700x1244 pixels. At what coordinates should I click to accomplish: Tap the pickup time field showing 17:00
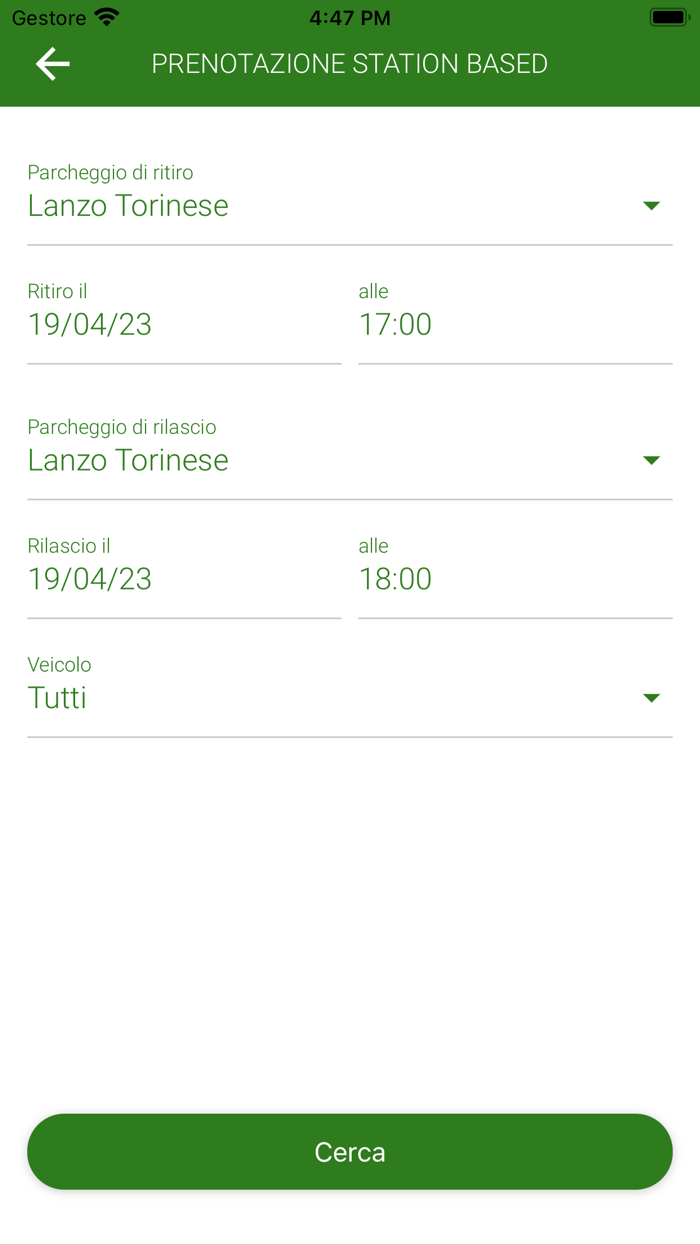click(395, 324)
